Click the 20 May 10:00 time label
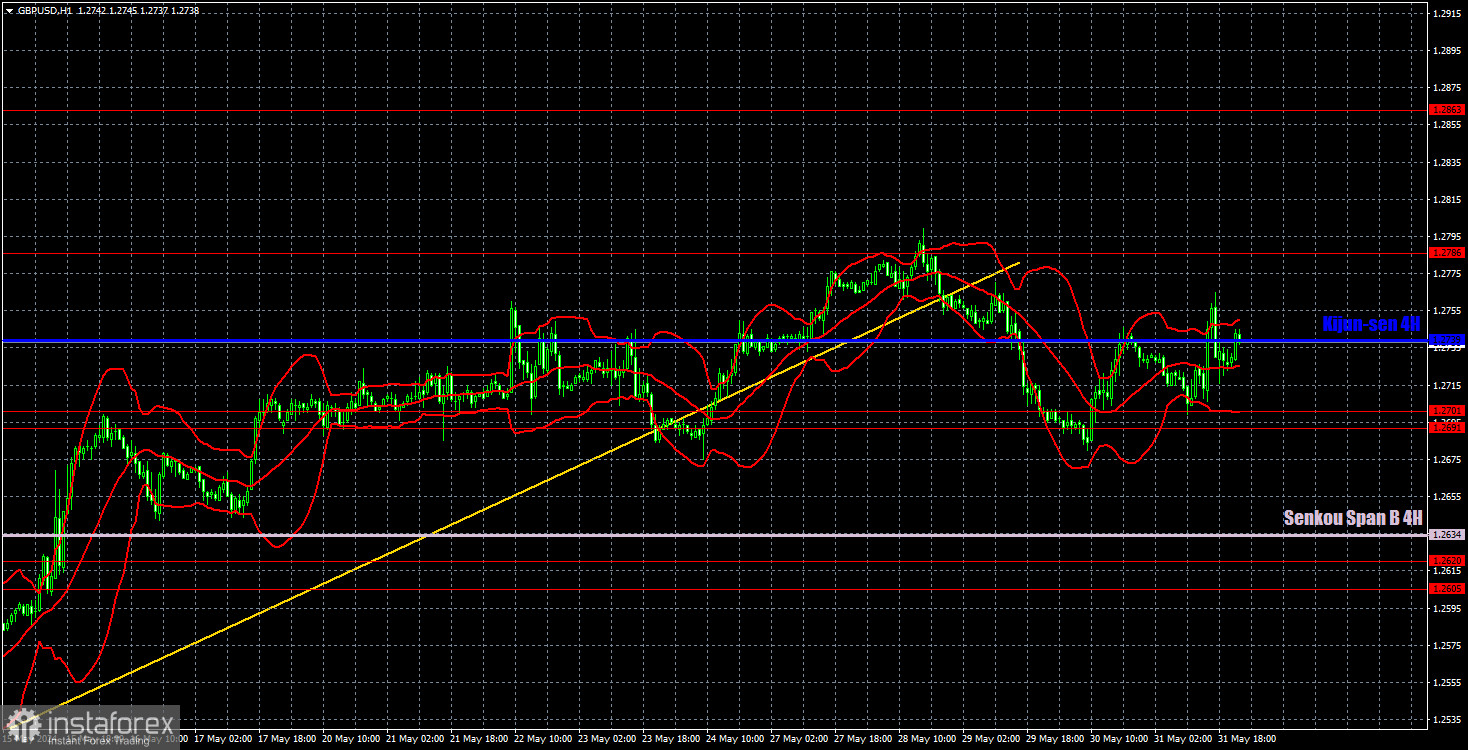The image size is (1468, 750). click(x=350, y=741)
